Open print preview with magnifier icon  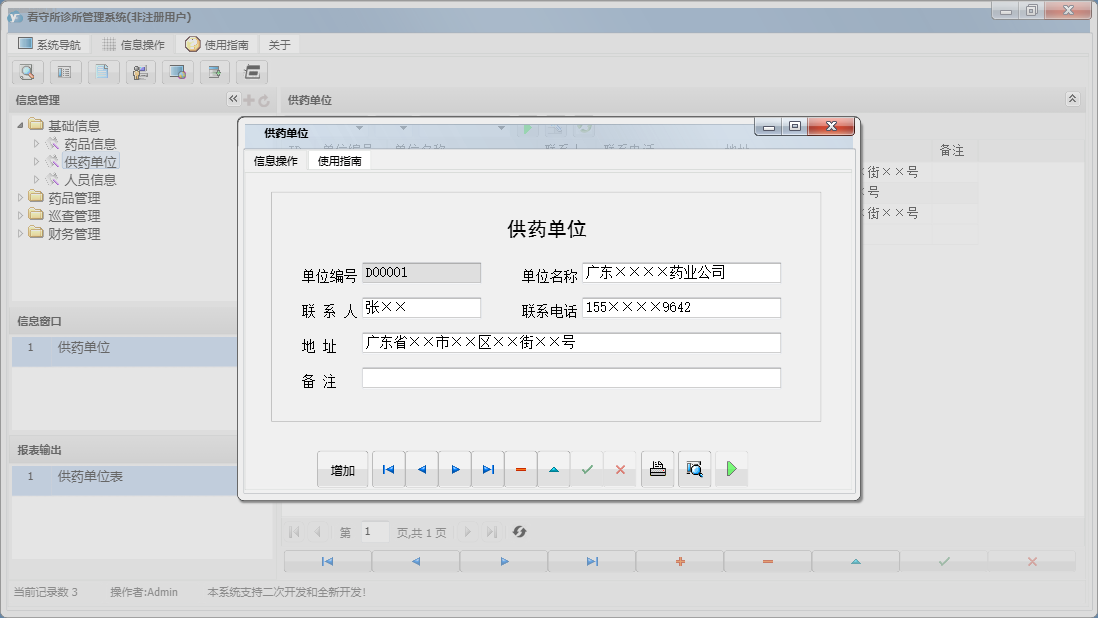coord(694,469)
